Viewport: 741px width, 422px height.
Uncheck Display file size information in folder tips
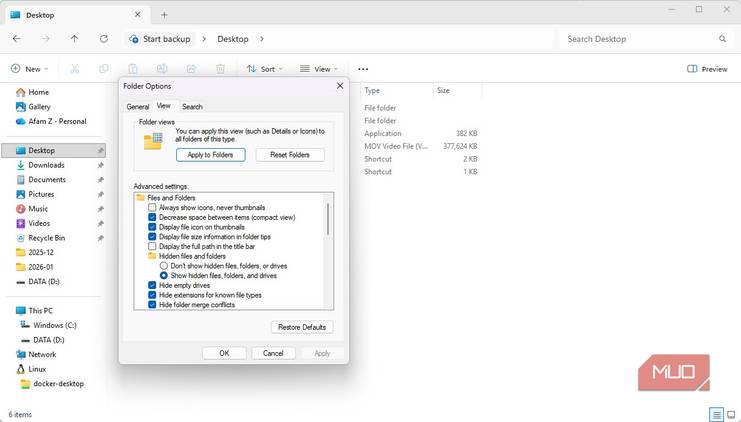point(152,237)
